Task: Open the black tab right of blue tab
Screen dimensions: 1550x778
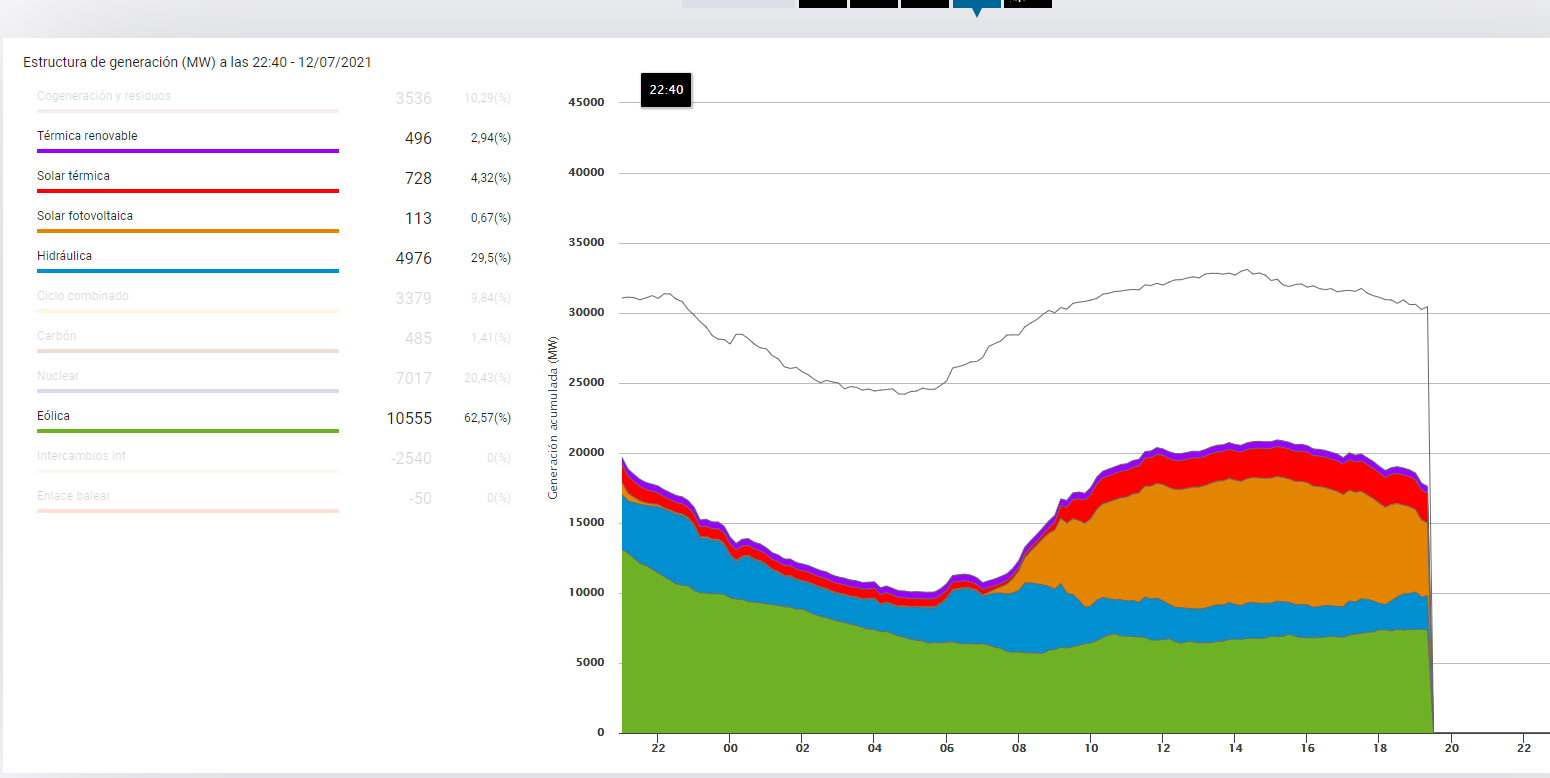Action: point(1027,4)
